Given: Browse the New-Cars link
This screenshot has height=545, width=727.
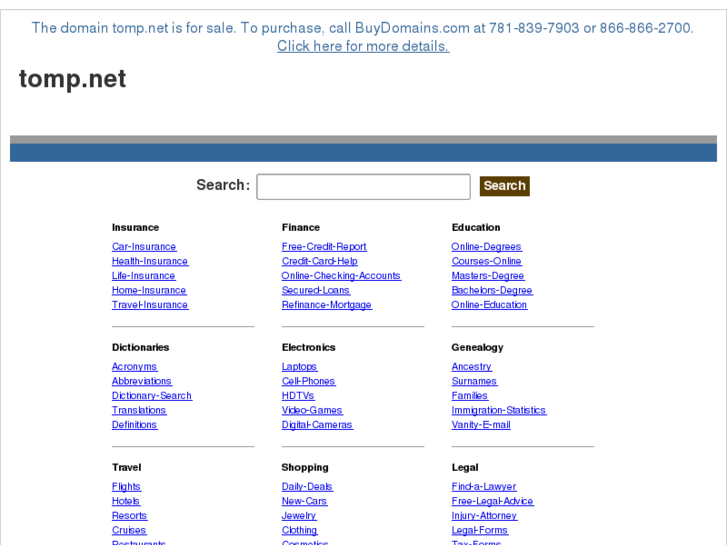Looking at the screenshot, I should click(x=304, y=501).
